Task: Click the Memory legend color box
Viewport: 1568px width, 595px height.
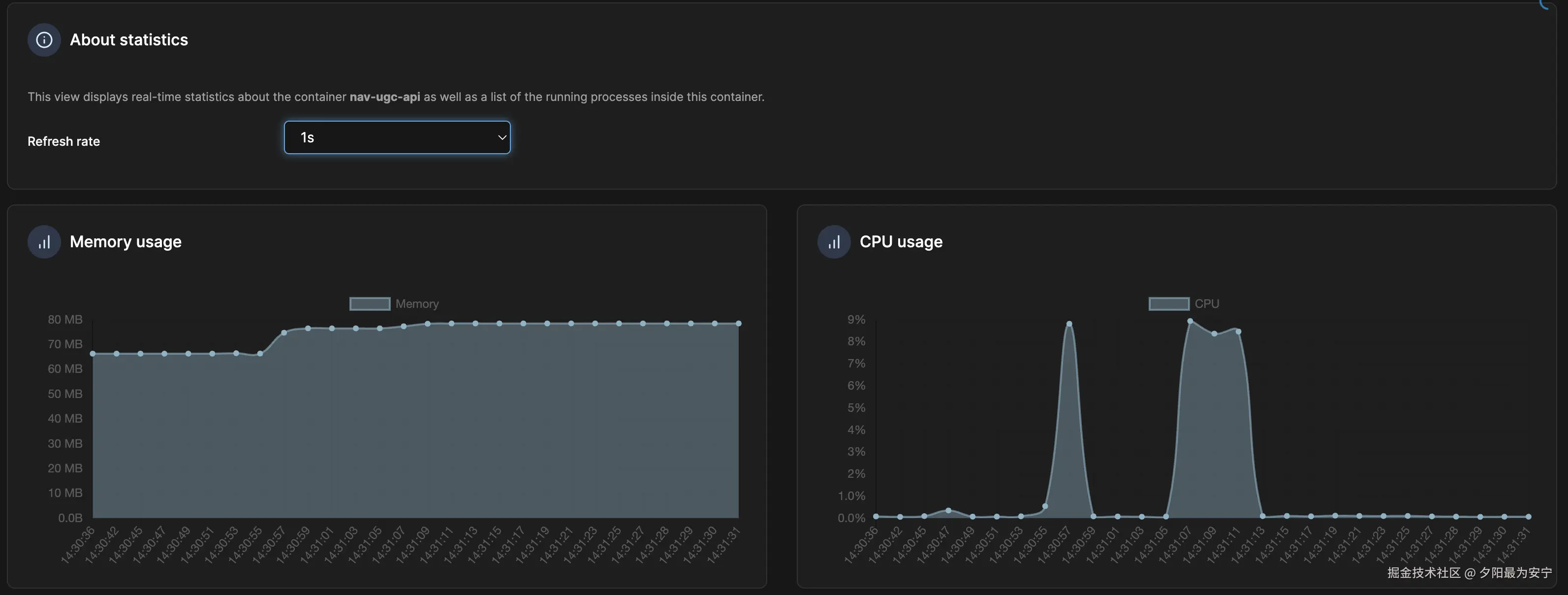Action: 370,304
